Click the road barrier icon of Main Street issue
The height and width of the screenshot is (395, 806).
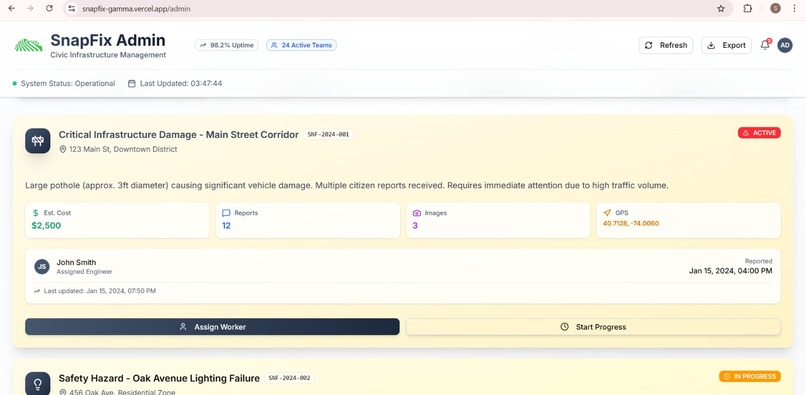[38, 141]
